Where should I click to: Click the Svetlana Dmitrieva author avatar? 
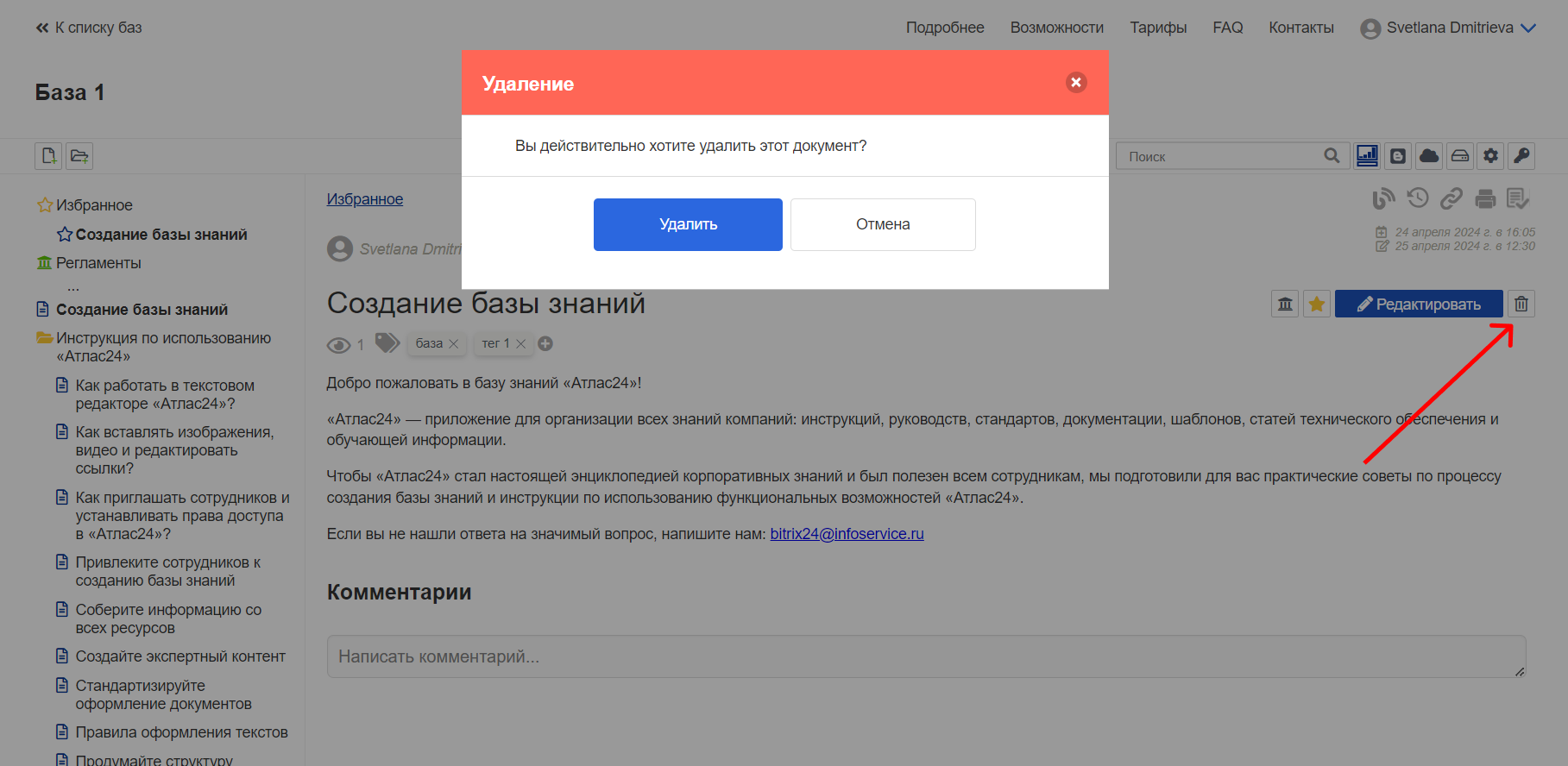pos(340,249)
